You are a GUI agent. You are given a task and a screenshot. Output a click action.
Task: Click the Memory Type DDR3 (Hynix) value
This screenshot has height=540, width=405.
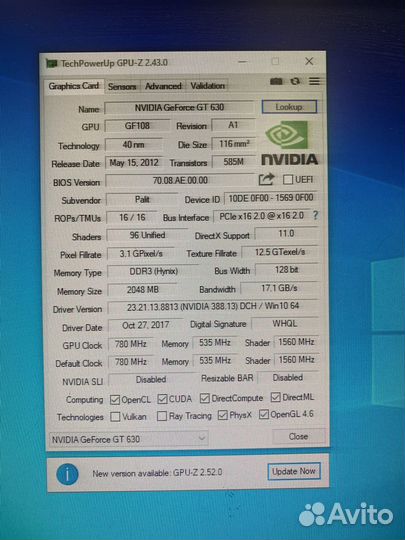(x=153, y=272)
